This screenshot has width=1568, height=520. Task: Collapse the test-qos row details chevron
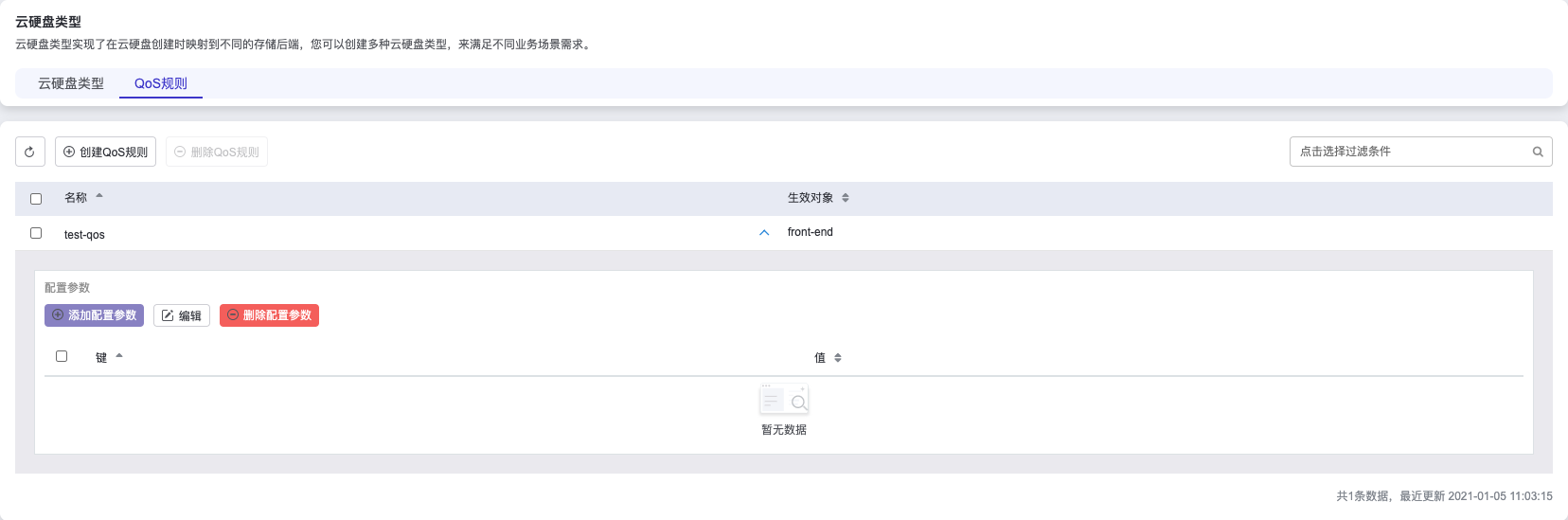pos(764,233)
